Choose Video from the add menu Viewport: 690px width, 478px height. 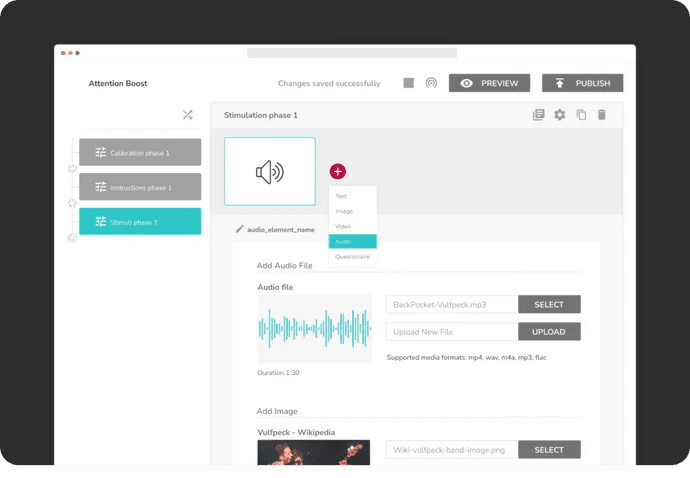(x=352, y=226)
